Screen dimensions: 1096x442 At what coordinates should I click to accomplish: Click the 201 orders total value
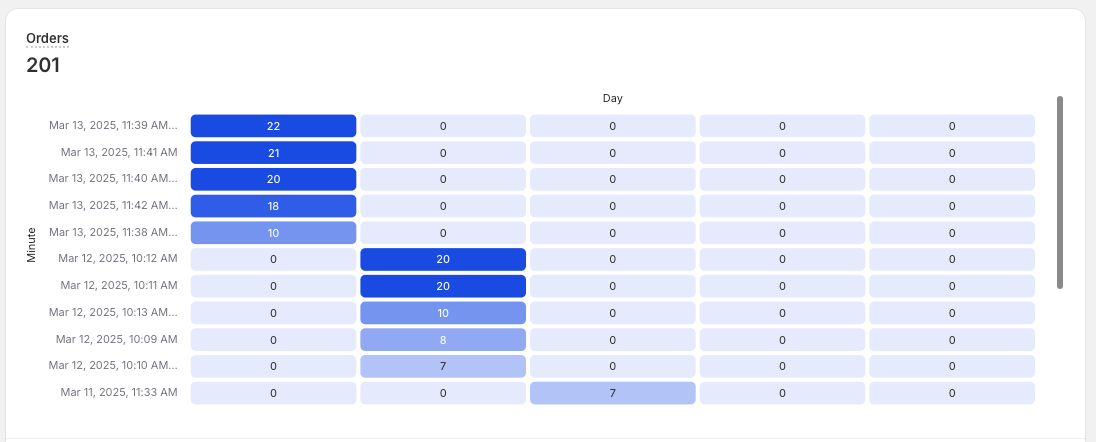(43, 66)
